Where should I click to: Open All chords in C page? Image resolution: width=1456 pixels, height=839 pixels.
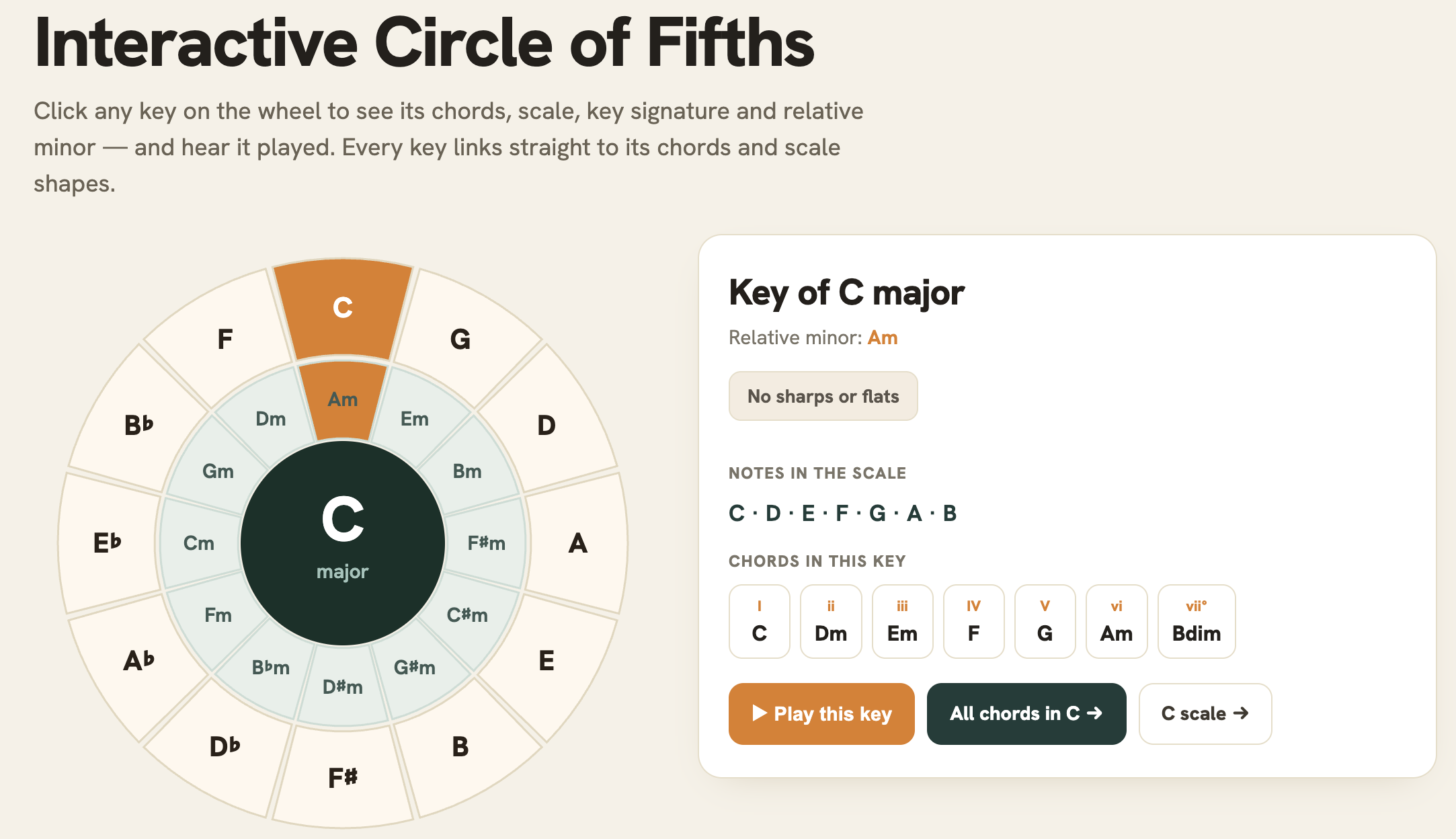pyautogui.click(x=1026, y=713)
